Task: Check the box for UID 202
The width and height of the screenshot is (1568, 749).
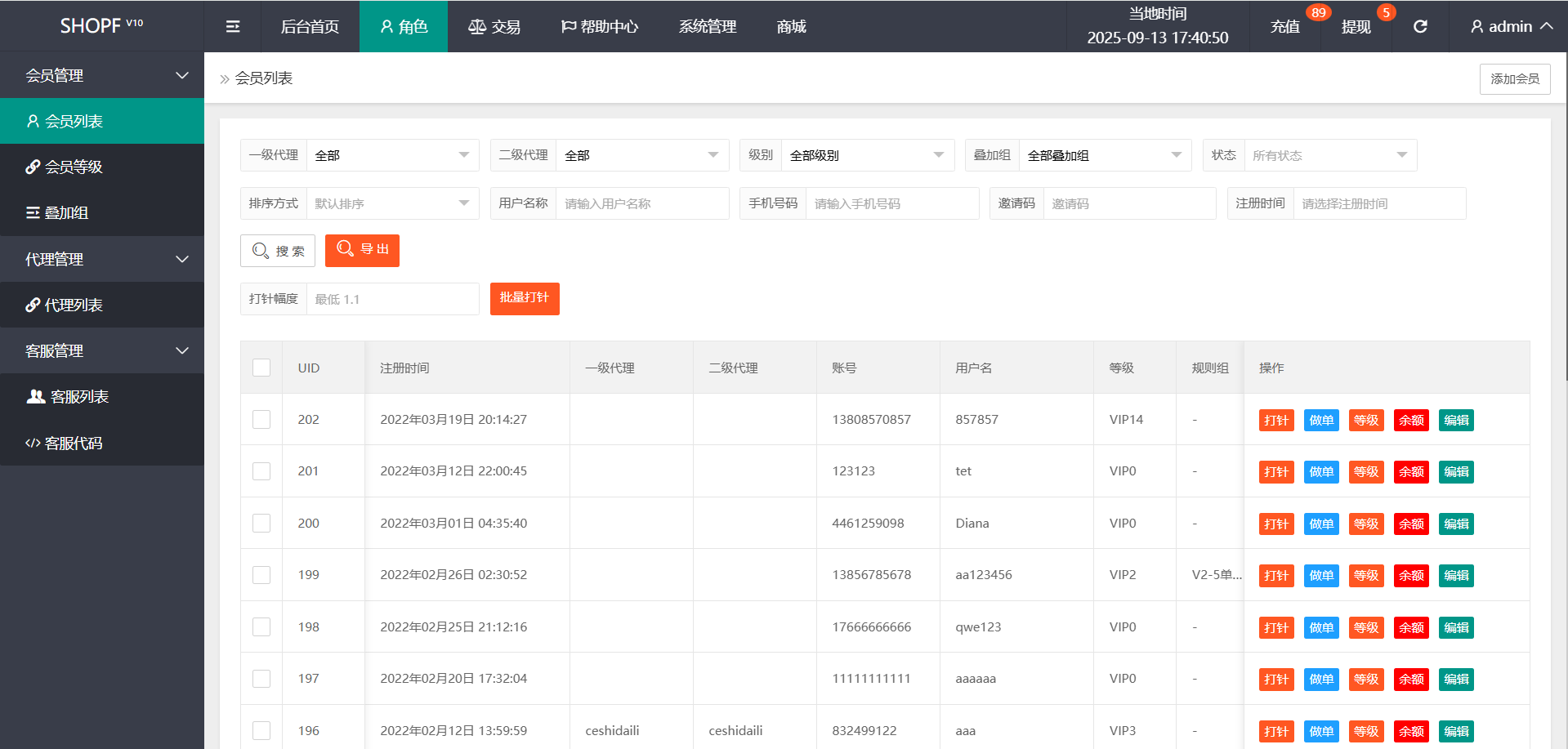Action: [261, 420]
